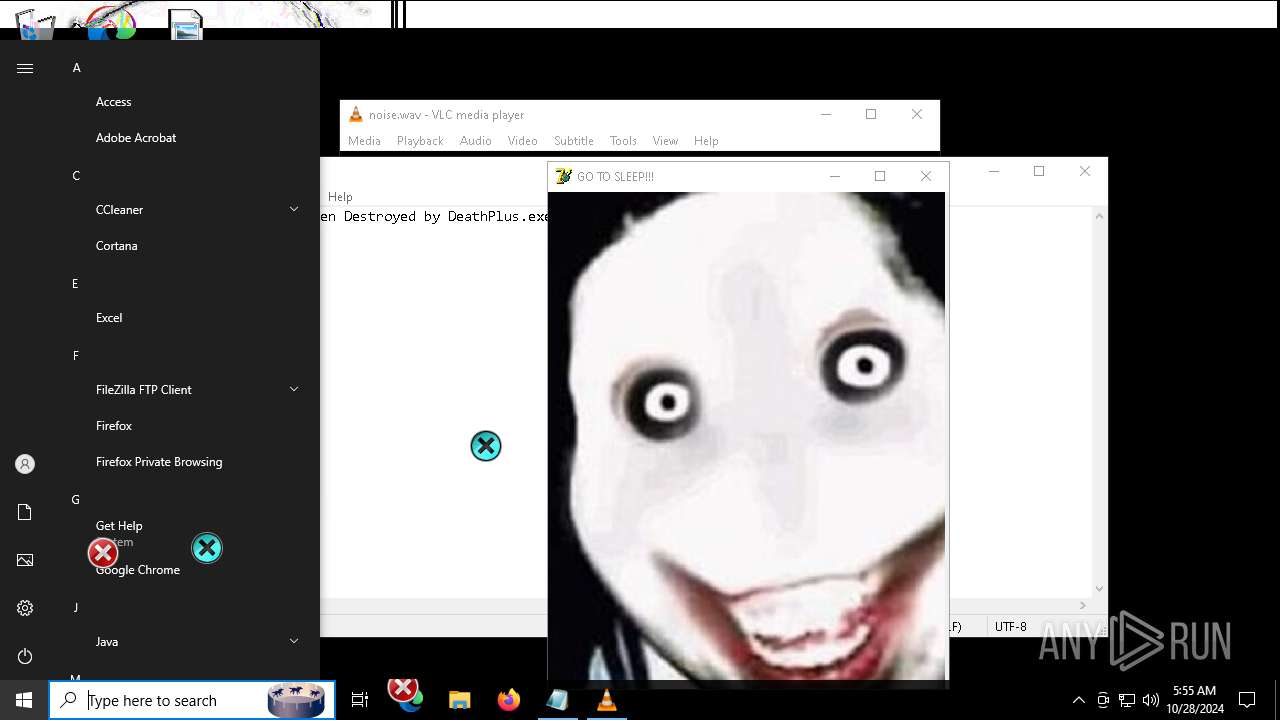Click the VLC cone icon in title bar
Screen dimensions: 1280x720
(x=355, y=114)
